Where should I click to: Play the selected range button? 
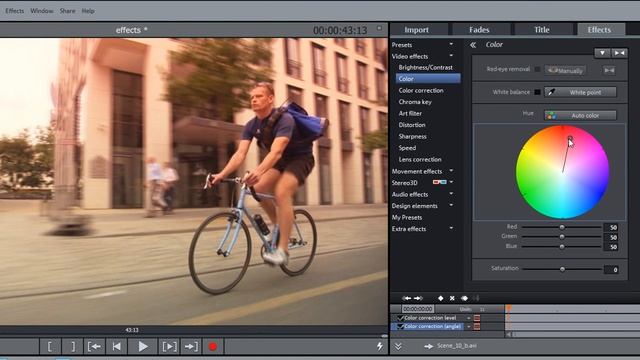(x=169, y=347)
